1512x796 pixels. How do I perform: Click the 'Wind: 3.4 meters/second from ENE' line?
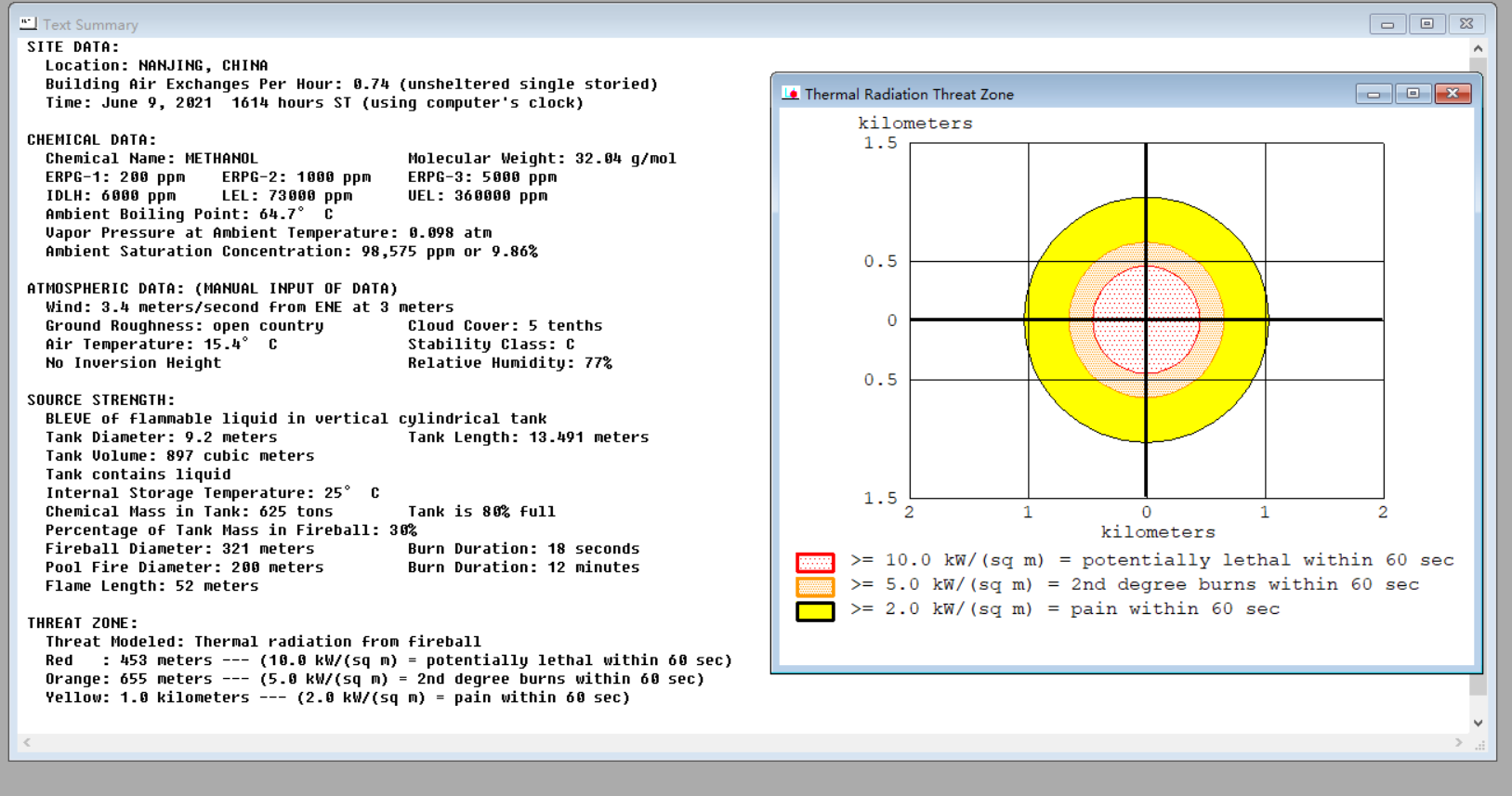pos(249,307)
